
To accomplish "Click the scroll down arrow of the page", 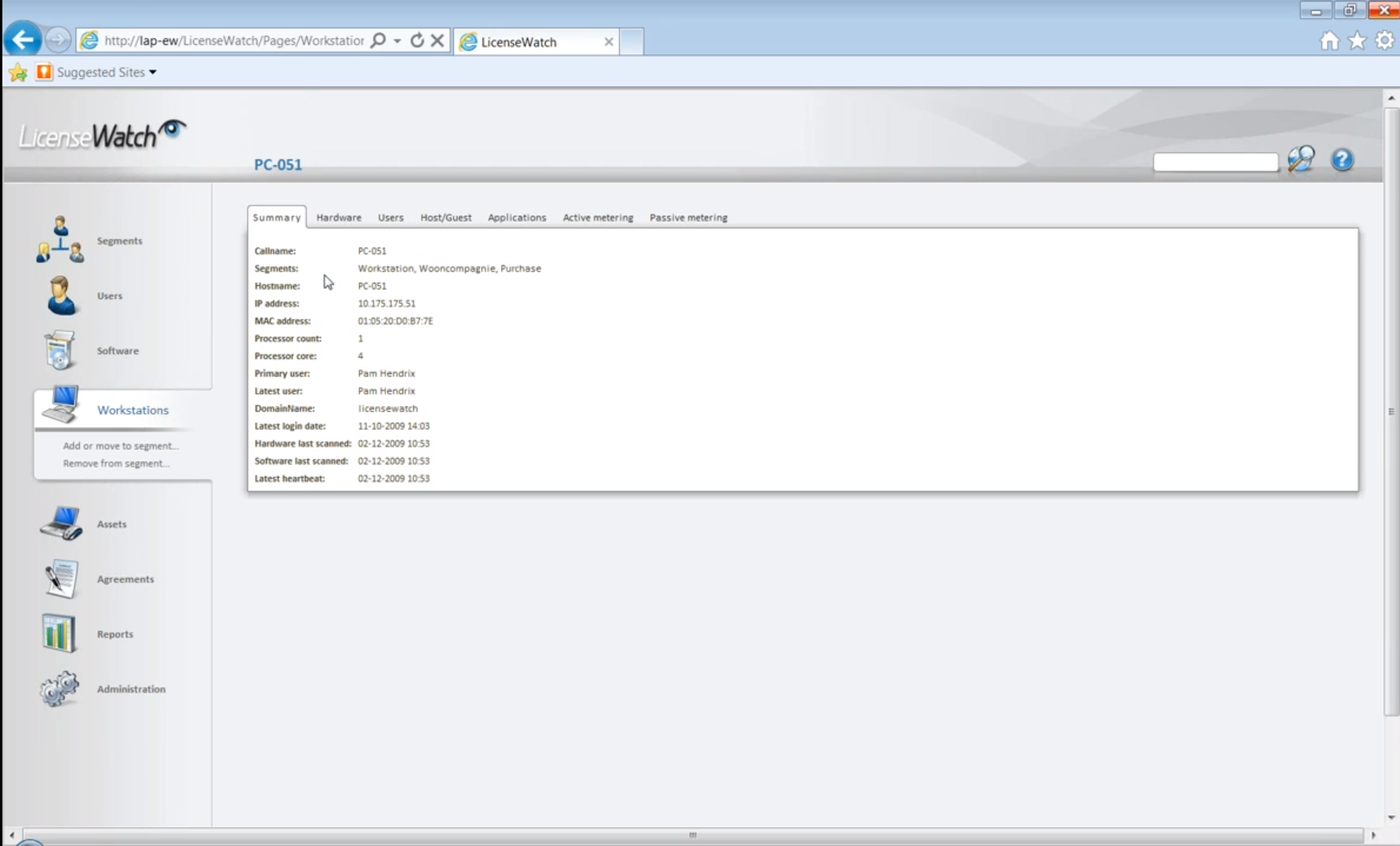I will click(x=1391, y=817).
